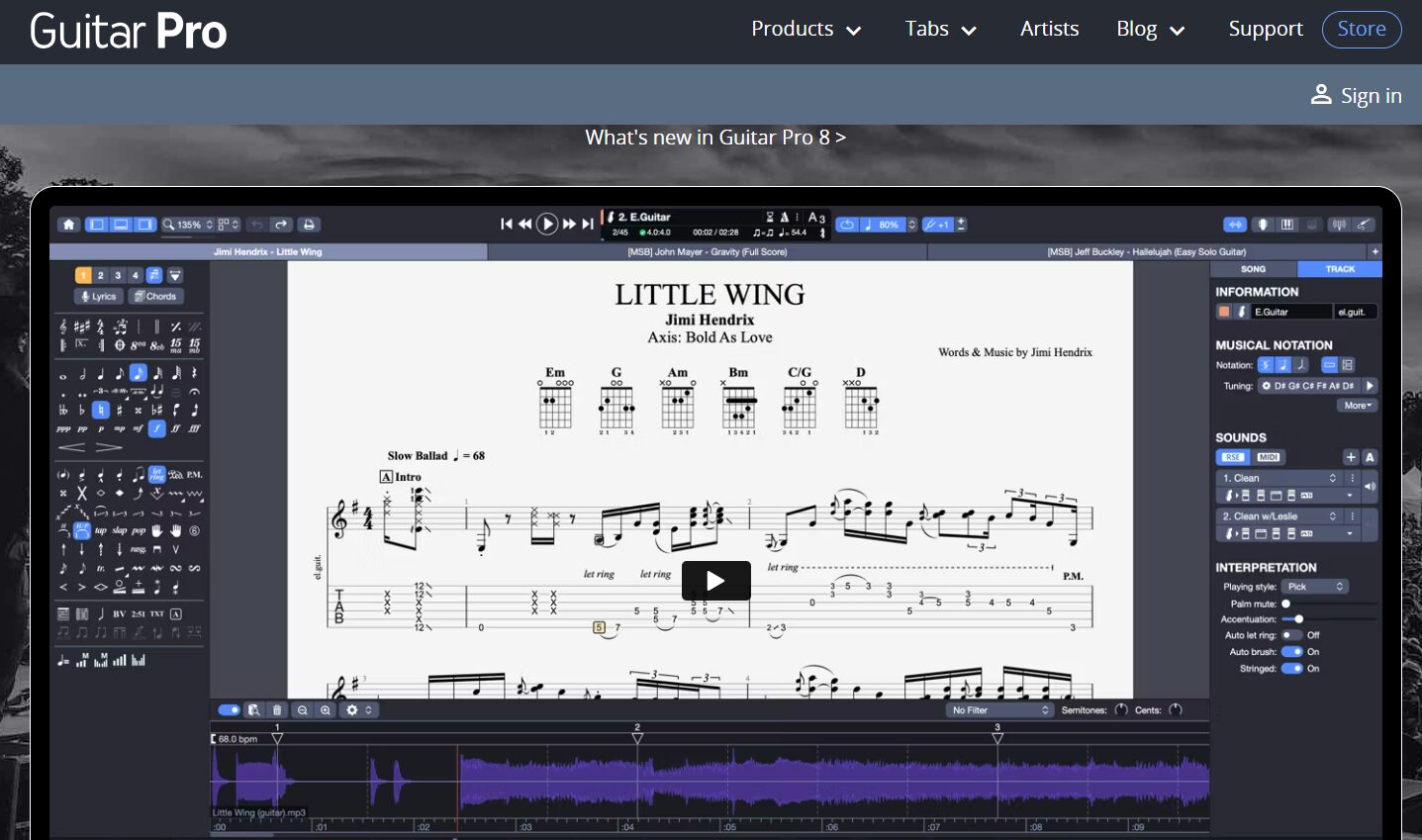Expand the No Filter dropdown
This screenshot has width=1422, height=840.
coord(999,710)
